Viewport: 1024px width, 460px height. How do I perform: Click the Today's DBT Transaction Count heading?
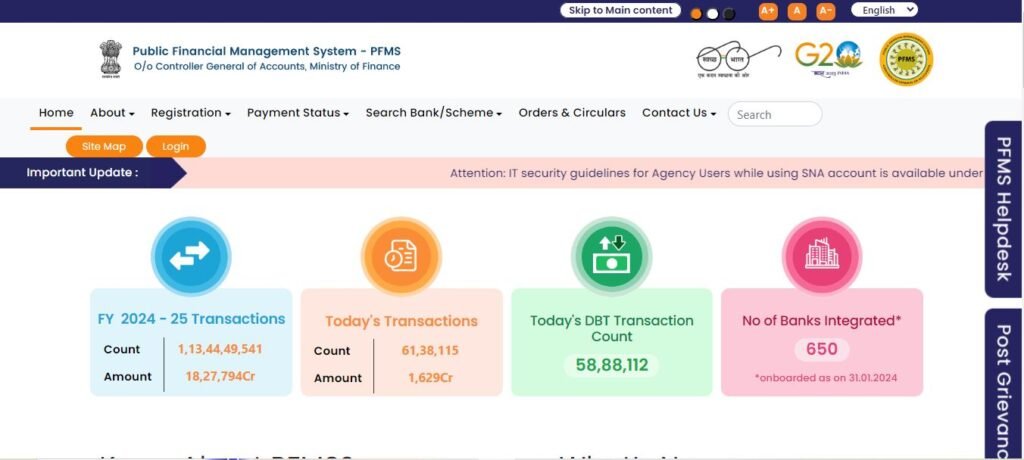click(612, 328)
